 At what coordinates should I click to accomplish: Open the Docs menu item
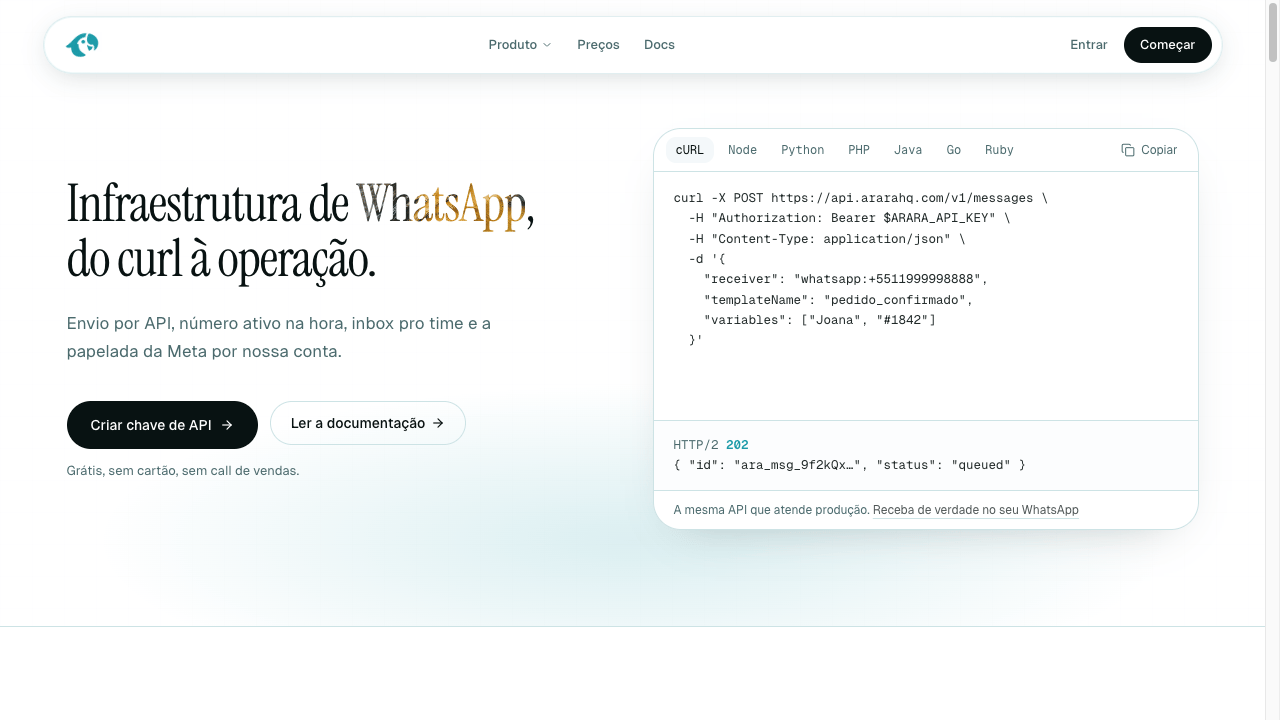coord(659,45)
